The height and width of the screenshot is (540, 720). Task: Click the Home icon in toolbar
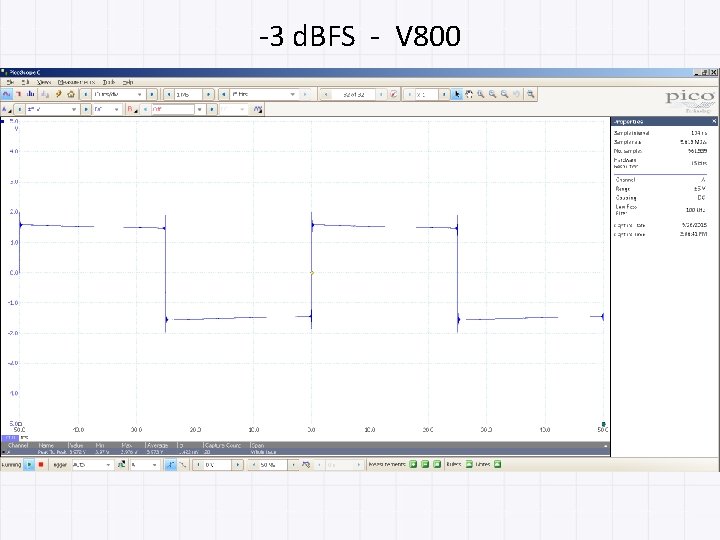(x=71, y=94)
